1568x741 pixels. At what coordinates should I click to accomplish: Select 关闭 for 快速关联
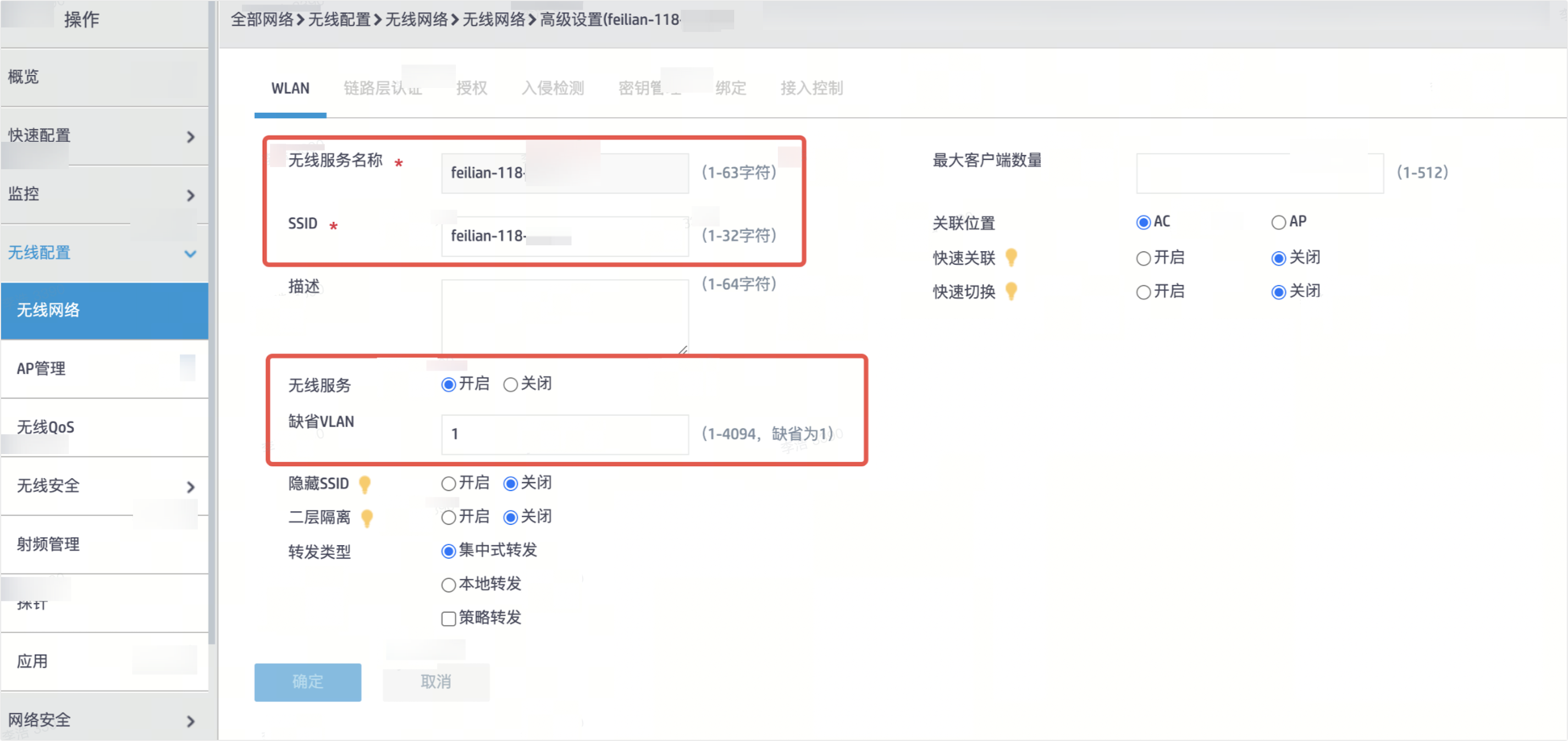point(1278,258)
